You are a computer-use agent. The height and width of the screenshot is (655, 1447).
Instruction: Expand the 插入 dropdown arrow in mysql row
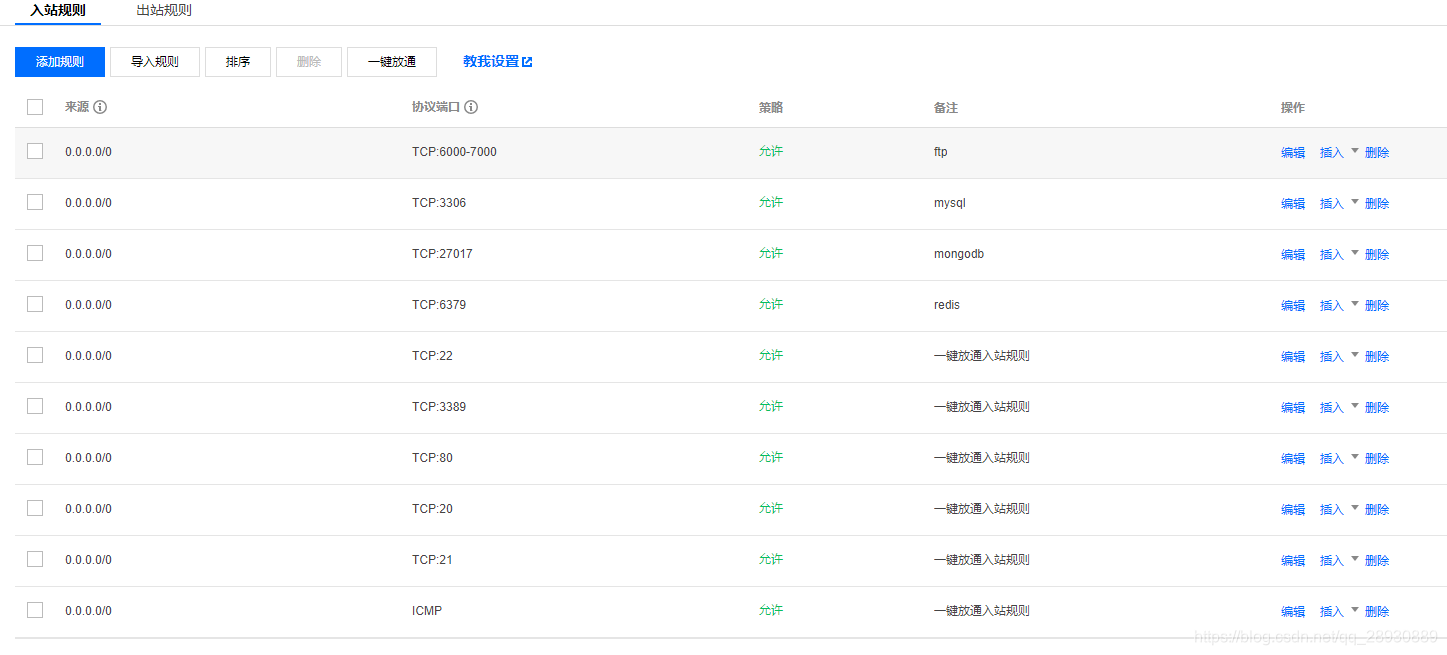point(1355,202)
